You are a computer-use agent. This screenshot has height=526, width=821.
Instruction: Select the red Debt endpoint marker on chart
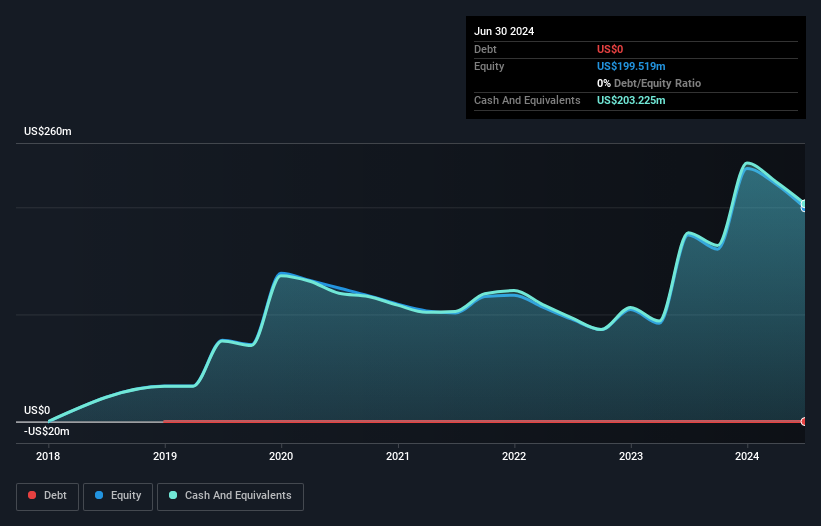tap(804, 421)
